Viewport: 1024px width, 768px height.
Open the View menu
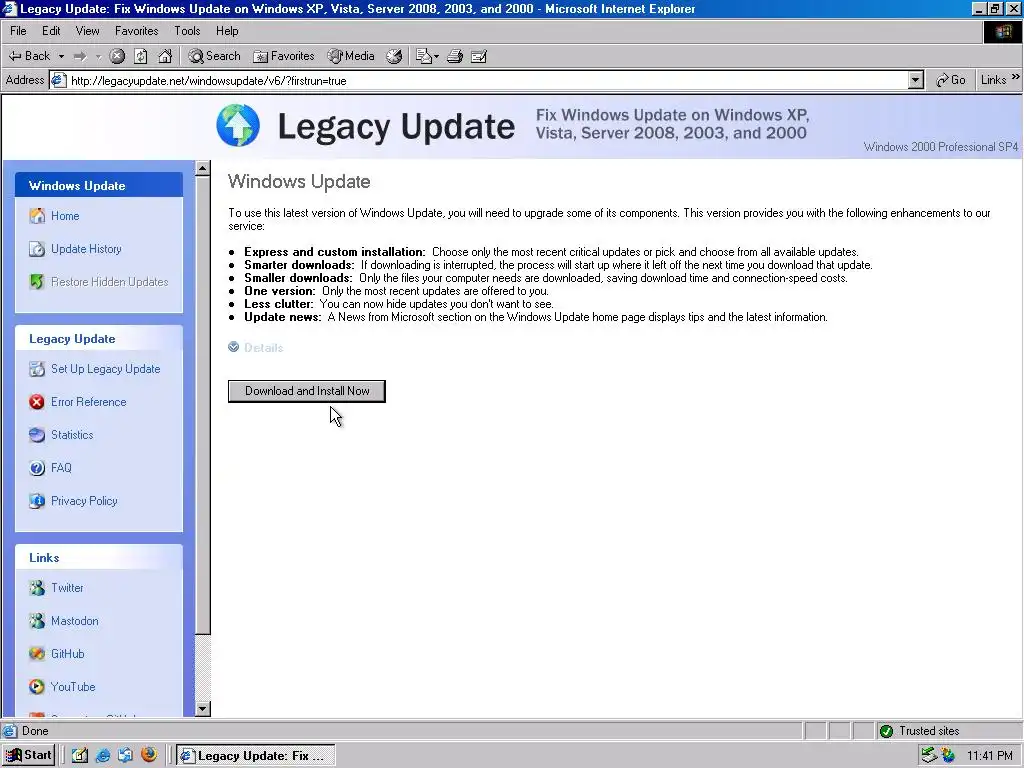pyautogui.click(x=88, y=31)
